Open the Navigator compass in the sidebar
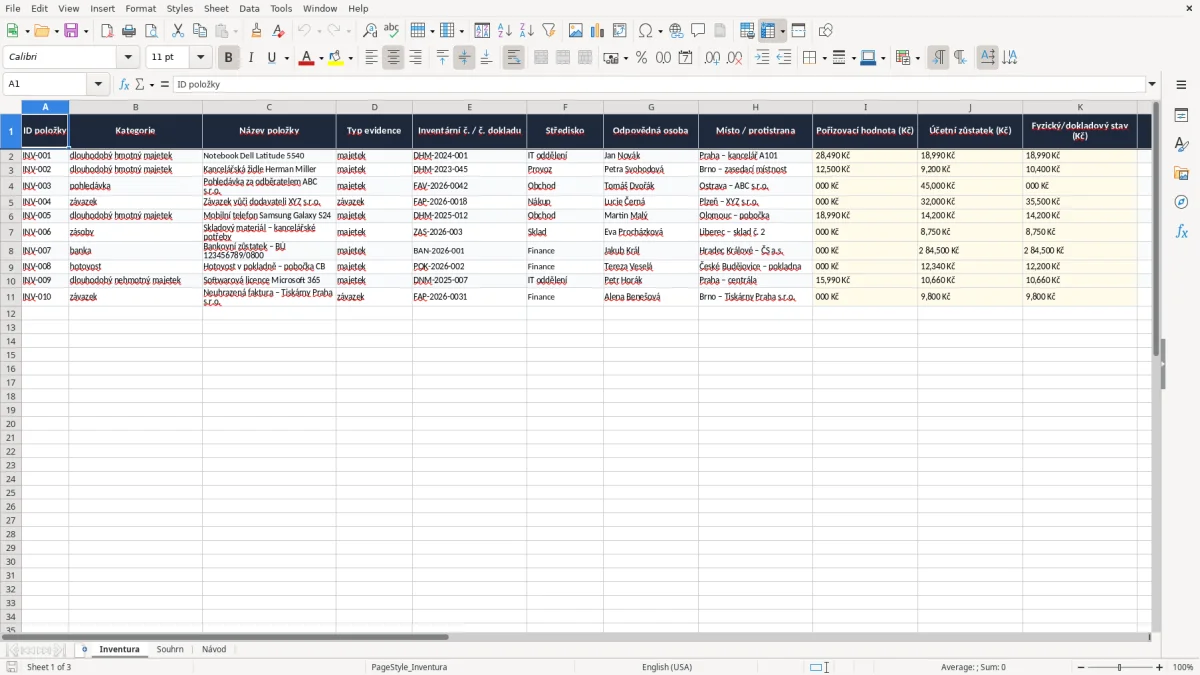 1181,202
